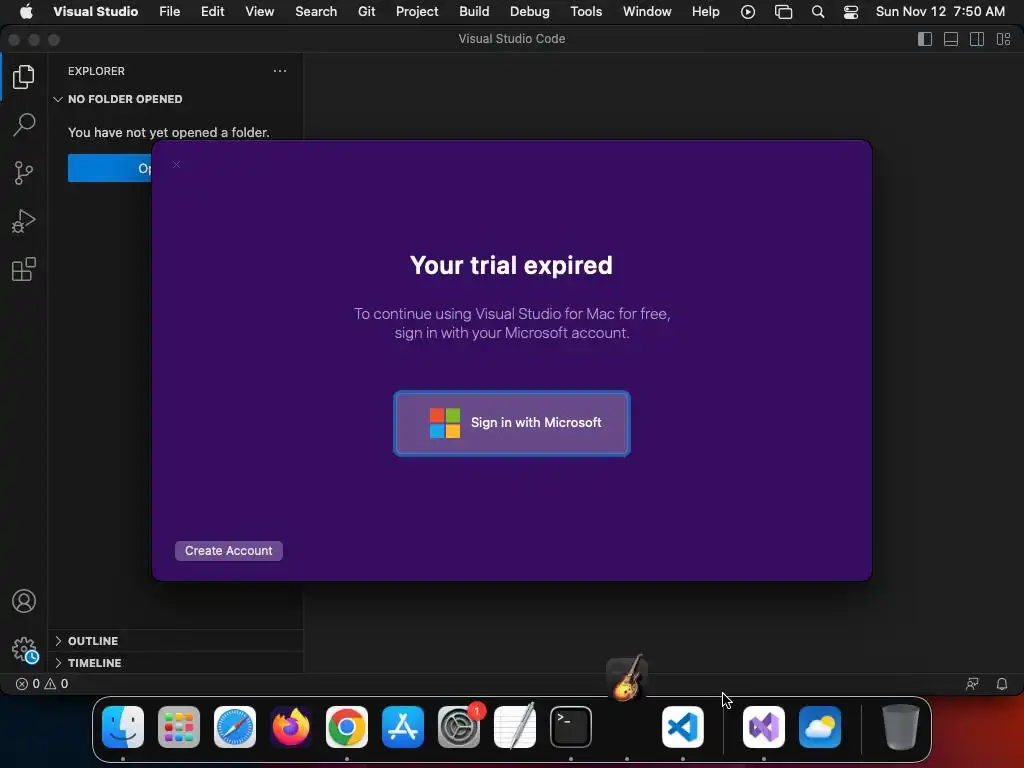Image resolution: width=1024 pixels, height=768 pixels.
Task: Open the Accounts menu icon
Action: pyautogui.click(x=24, y=601)
